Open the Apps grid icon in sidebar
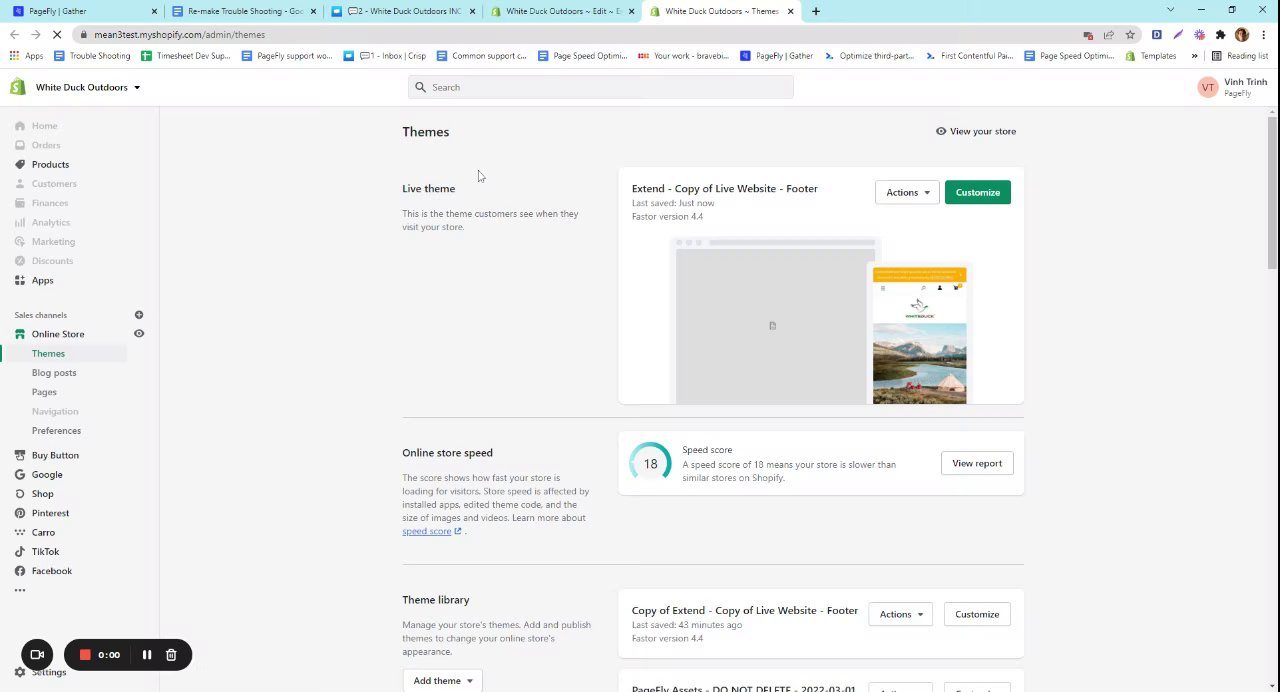Screen dimensions: 1280x692 pyautogui.click(x=19, y=280)
